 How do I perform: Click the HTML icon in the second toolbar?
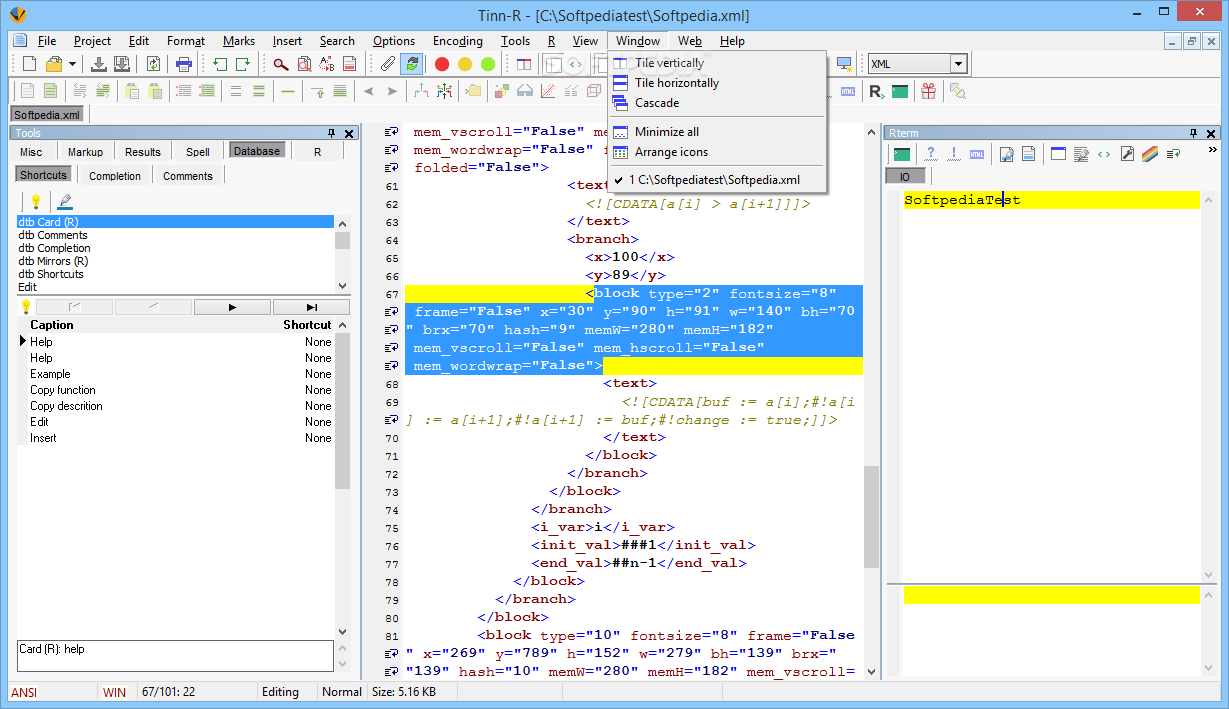click(x=848, y=91)
